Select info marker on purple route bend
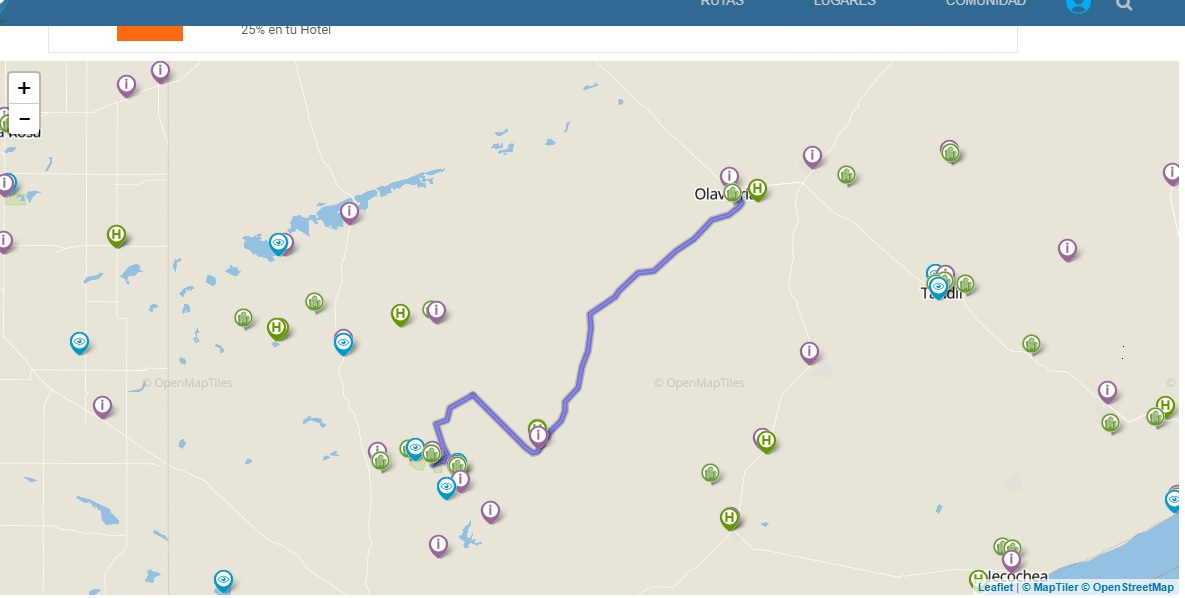This screenshot has height=598, width=1185. coord(538,435)
